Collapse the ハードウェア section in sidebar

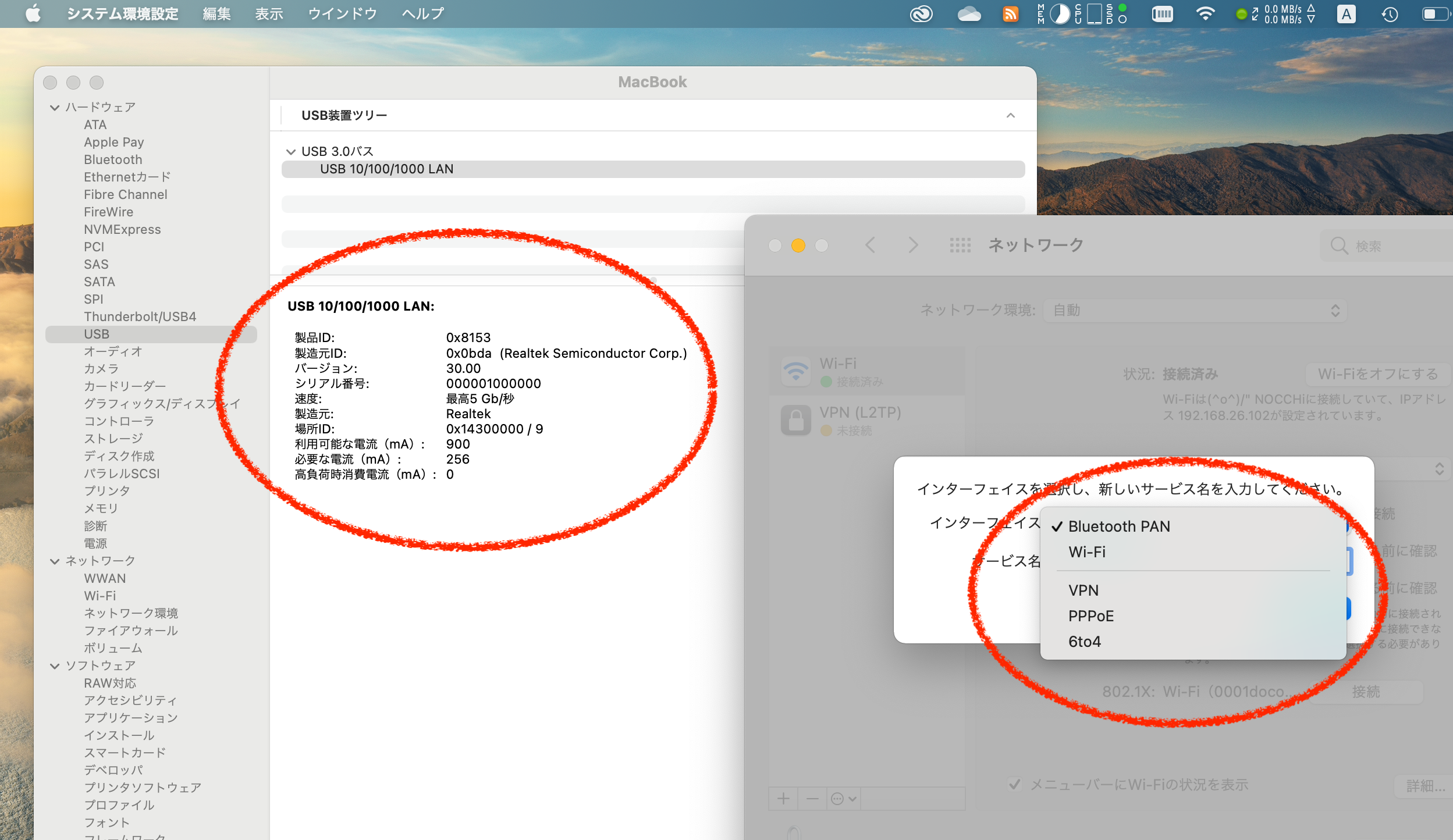point(55,108)
